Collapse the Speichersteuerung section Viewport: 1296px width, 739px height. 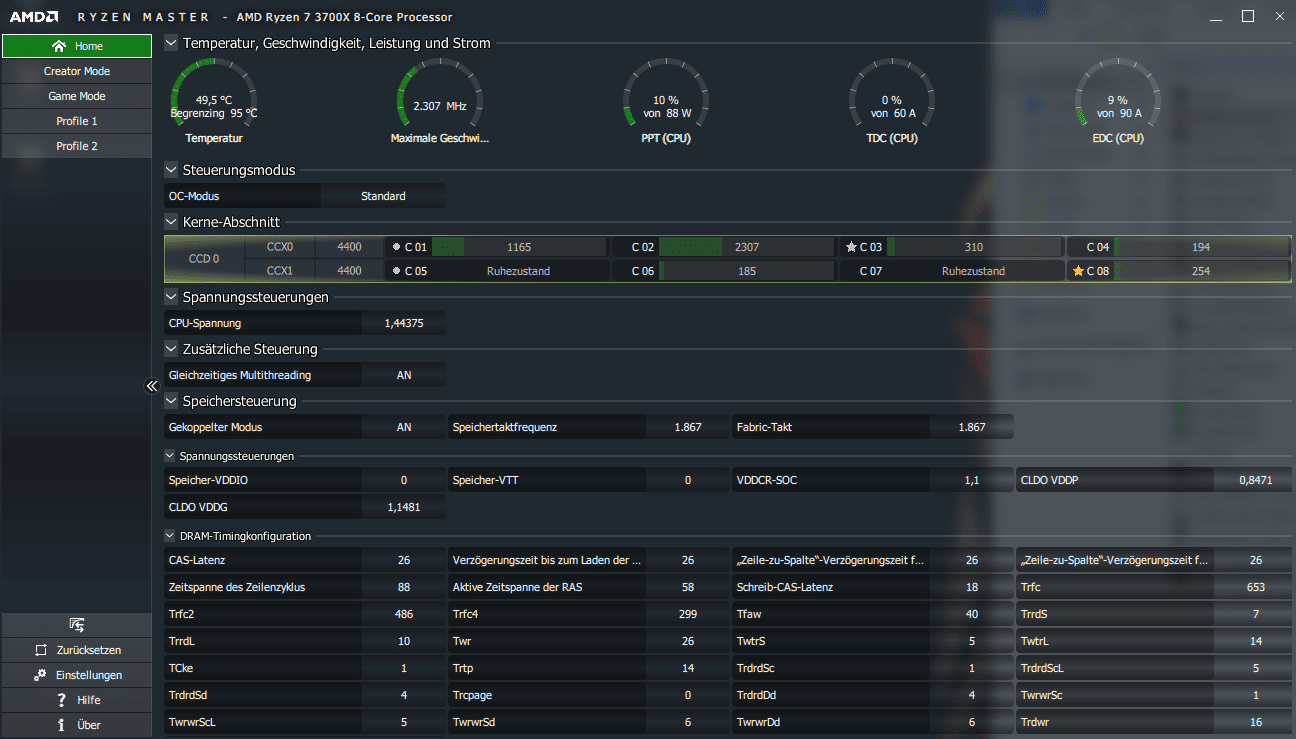coord(171,401)
